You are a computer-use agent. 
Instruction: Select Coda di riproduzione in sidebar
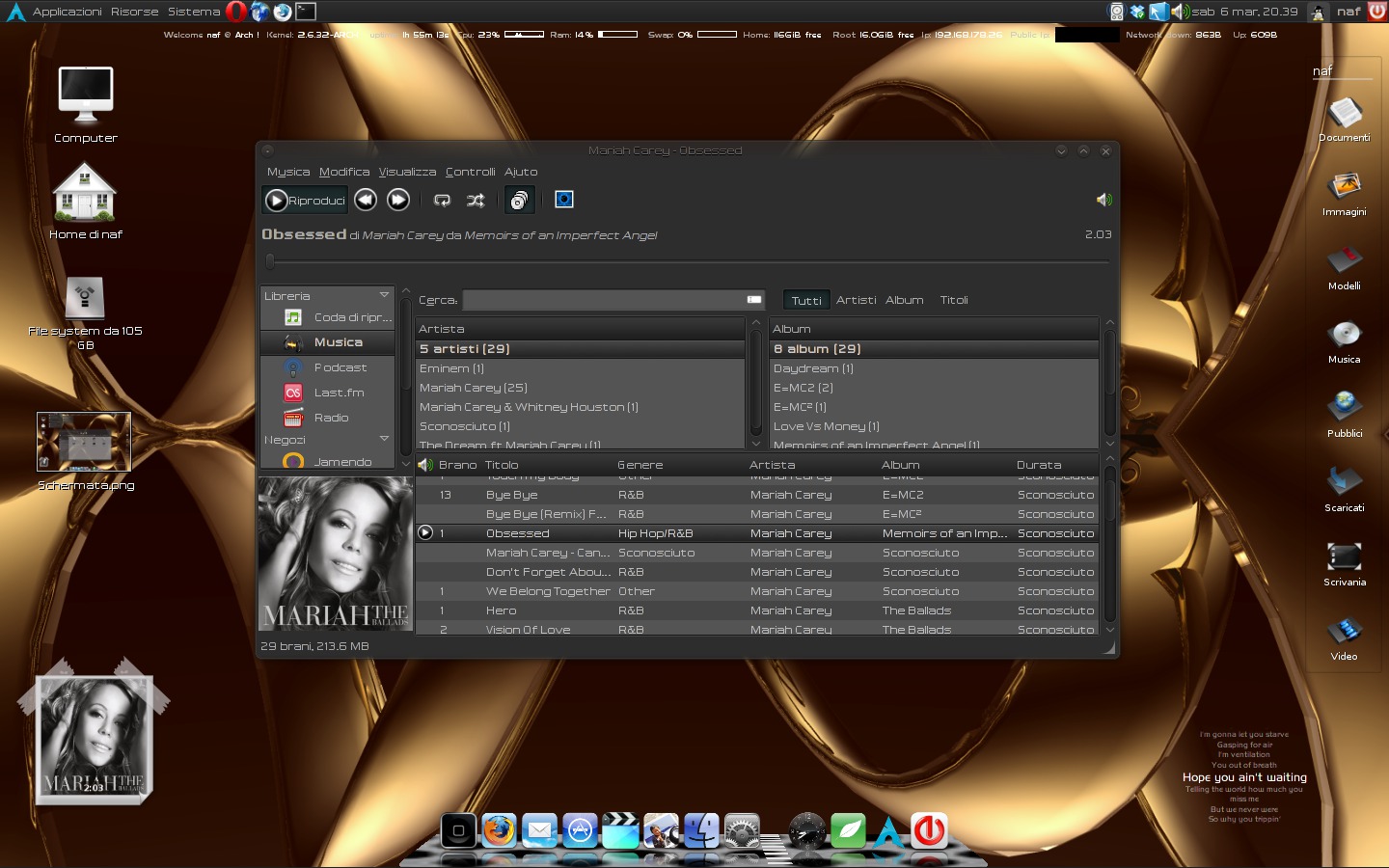328,317
